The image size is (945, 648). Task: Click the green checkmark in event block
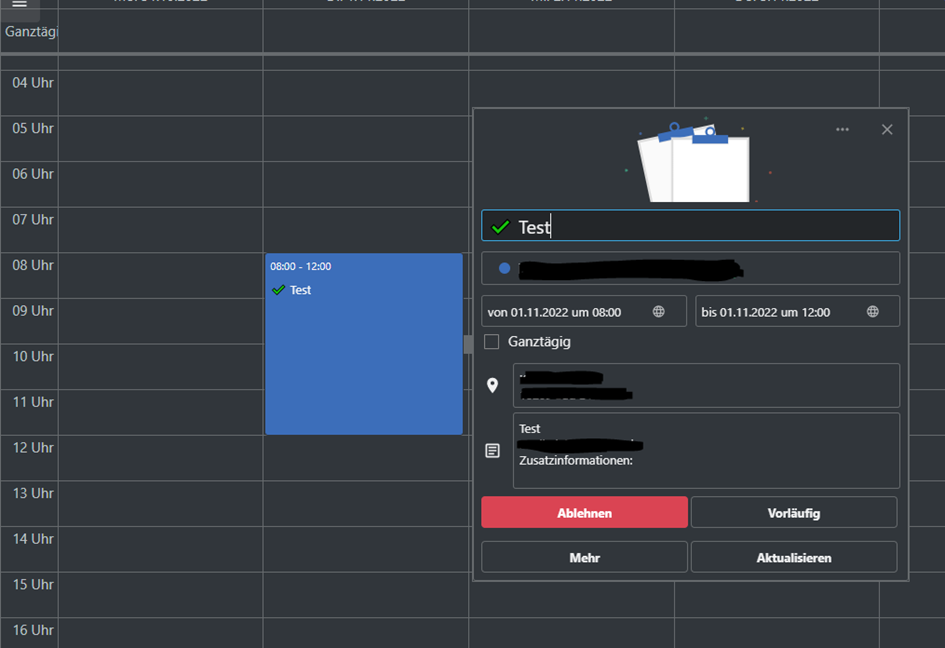click(x=278, y=290)
